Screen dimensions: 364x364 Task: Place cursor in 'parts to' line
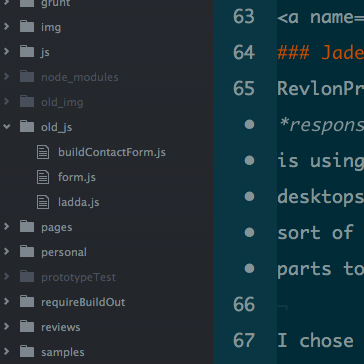320,269
